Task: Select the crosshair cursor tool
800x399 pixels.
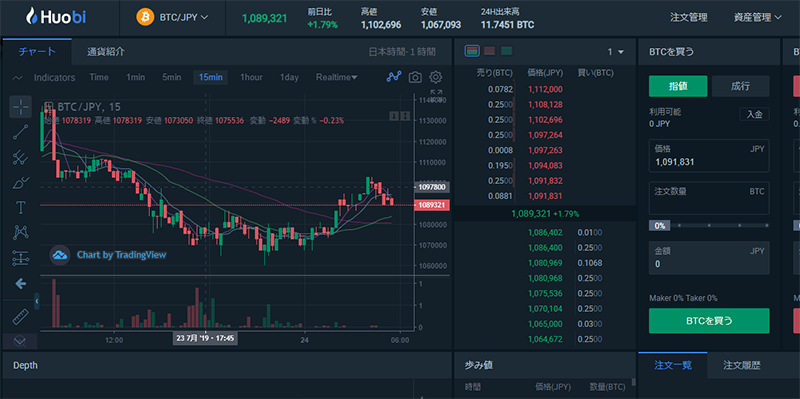Action: pyautogui.click(x=20, y=107)
